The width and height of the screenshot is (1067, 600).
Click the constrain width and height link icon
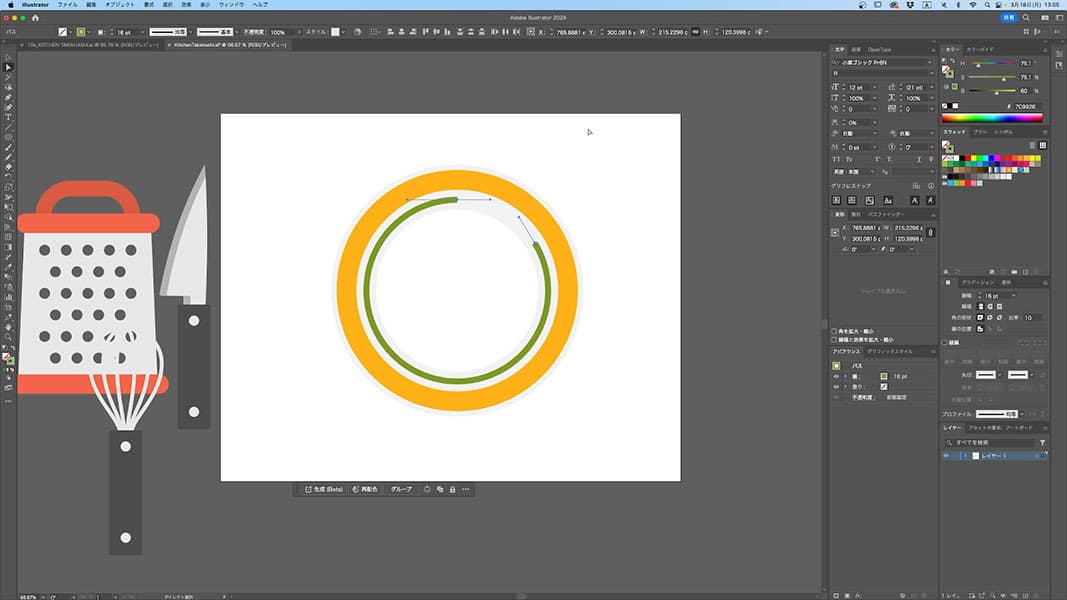tap(931, 232)
